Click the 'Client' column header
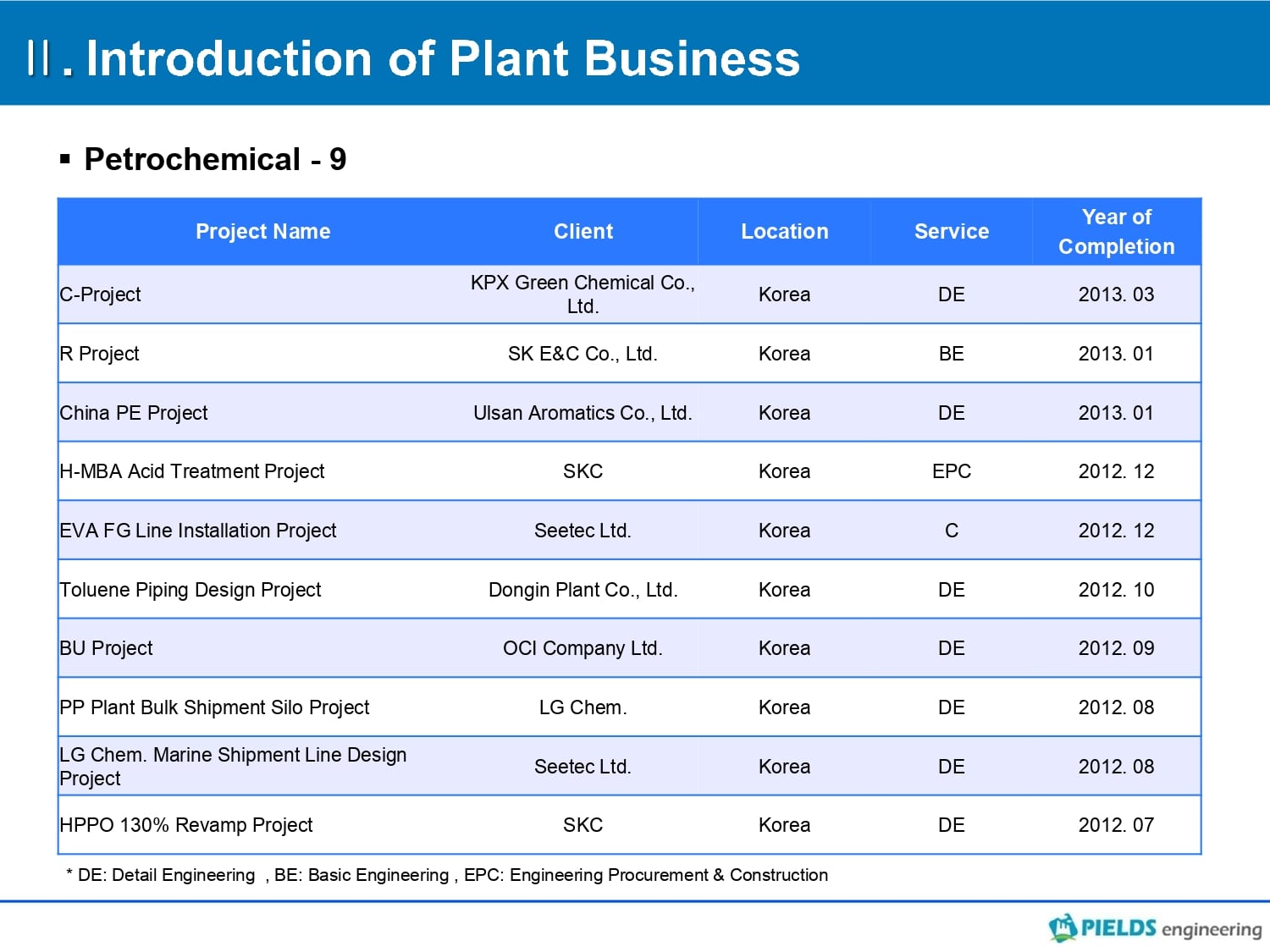The image size is (1270, 952). click(x=583, y=231)
